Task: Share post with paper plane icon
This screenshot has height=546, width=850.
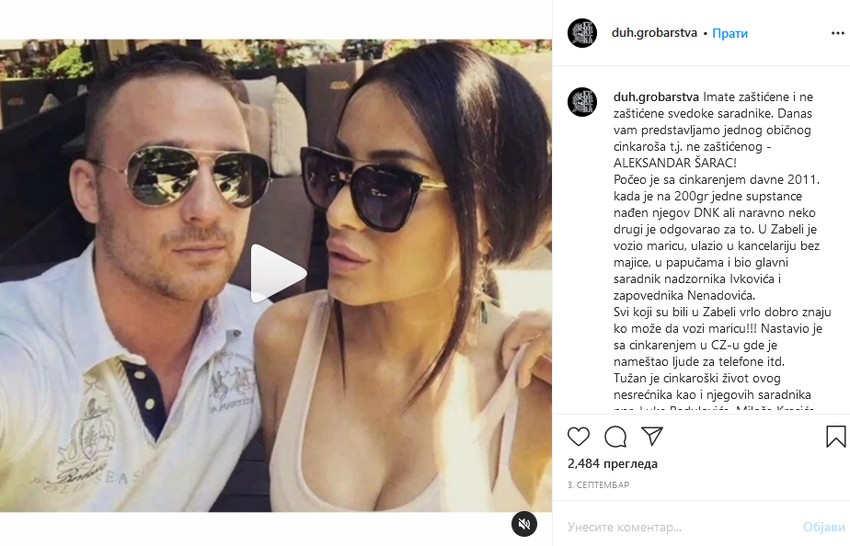Action: (652, 436)
